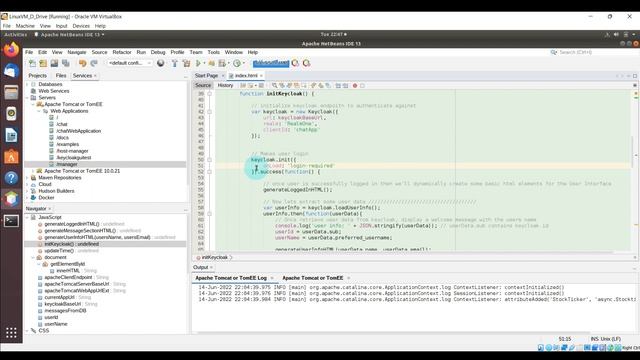Switch to the Start Page tab
This screenshot has height=360, width=640.
tap(207, 76)
